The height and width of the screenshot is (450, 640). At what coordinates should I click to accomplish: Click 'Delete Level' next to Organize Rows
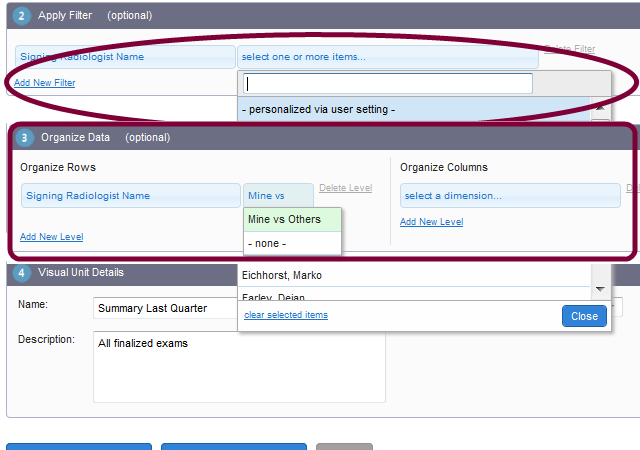click(x=345, y=188)
